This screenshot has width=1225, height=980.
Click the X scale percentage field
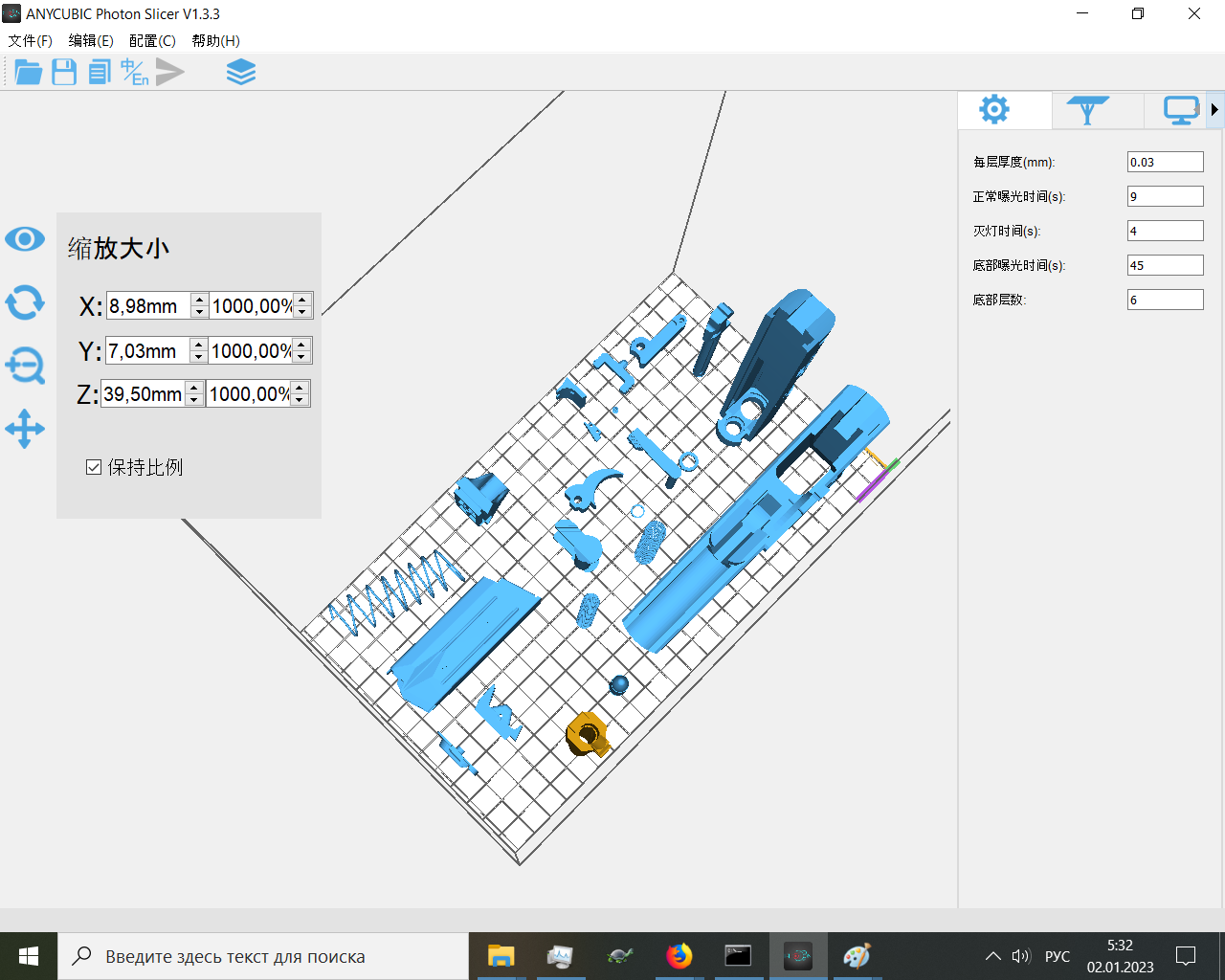[252, 306]
